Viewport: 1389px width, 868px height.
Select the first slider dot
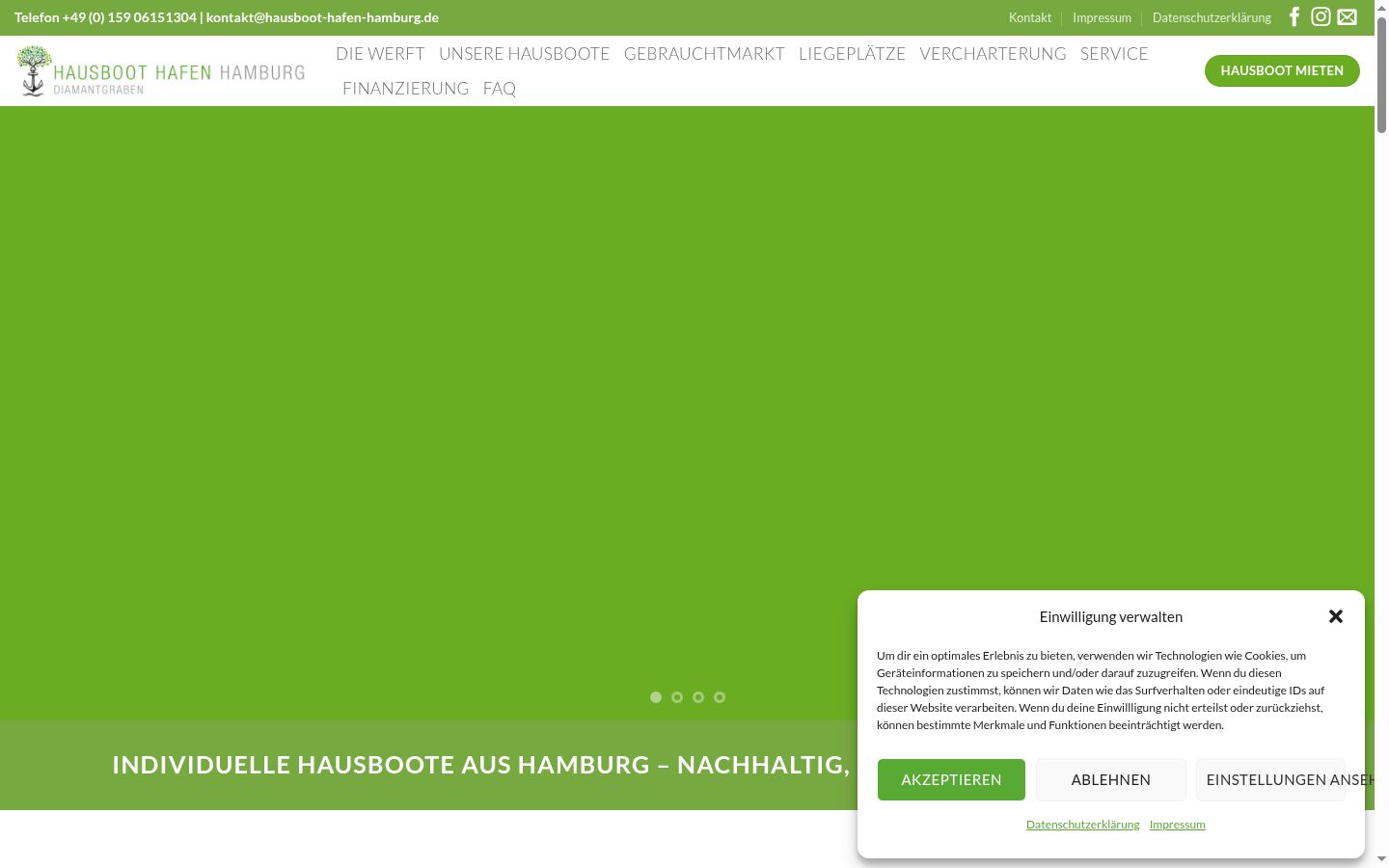656,697
